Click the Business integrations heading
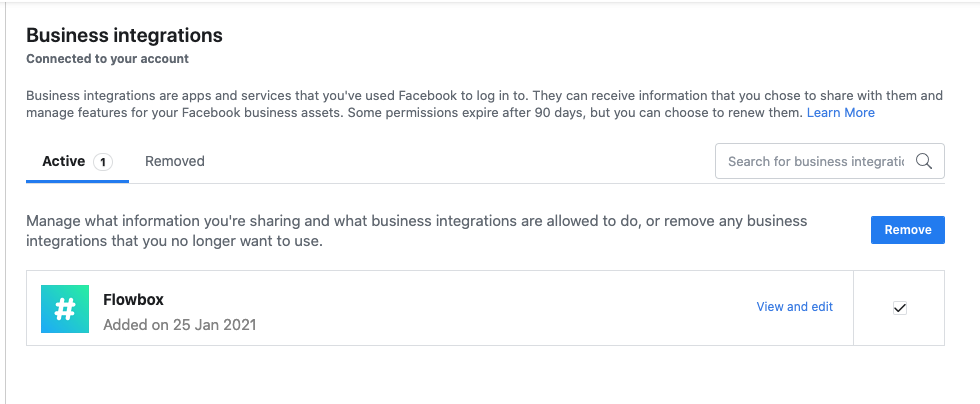Screen dimensions: 980x404 [x=124, y=36]
